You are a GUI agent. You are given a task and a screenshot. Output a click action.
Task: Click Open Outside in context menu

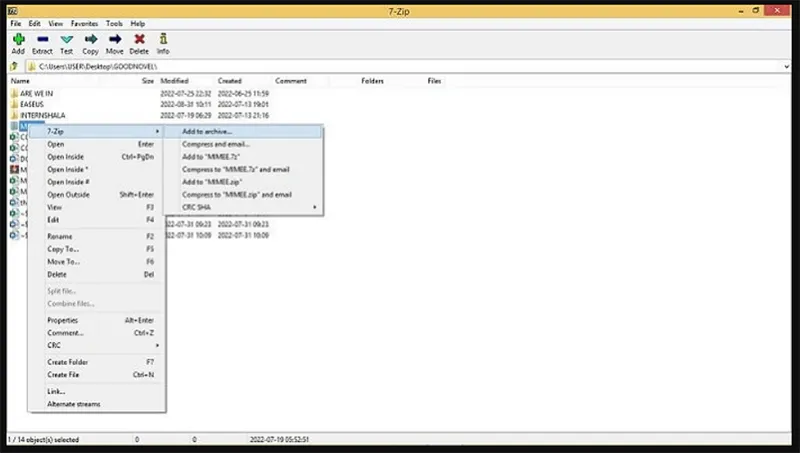(97, 195)
